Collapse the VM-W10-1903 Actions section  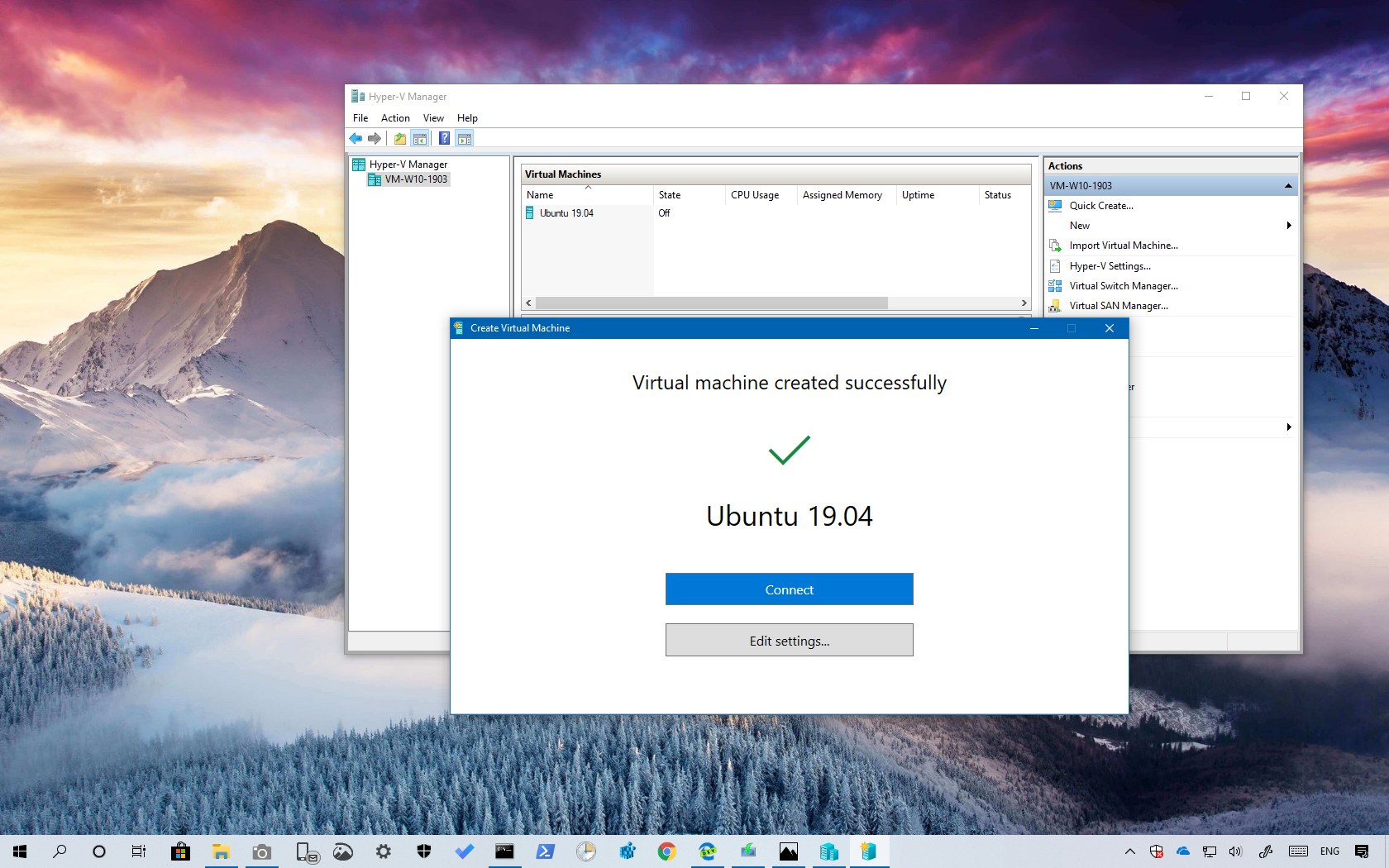pos(1288,185)
